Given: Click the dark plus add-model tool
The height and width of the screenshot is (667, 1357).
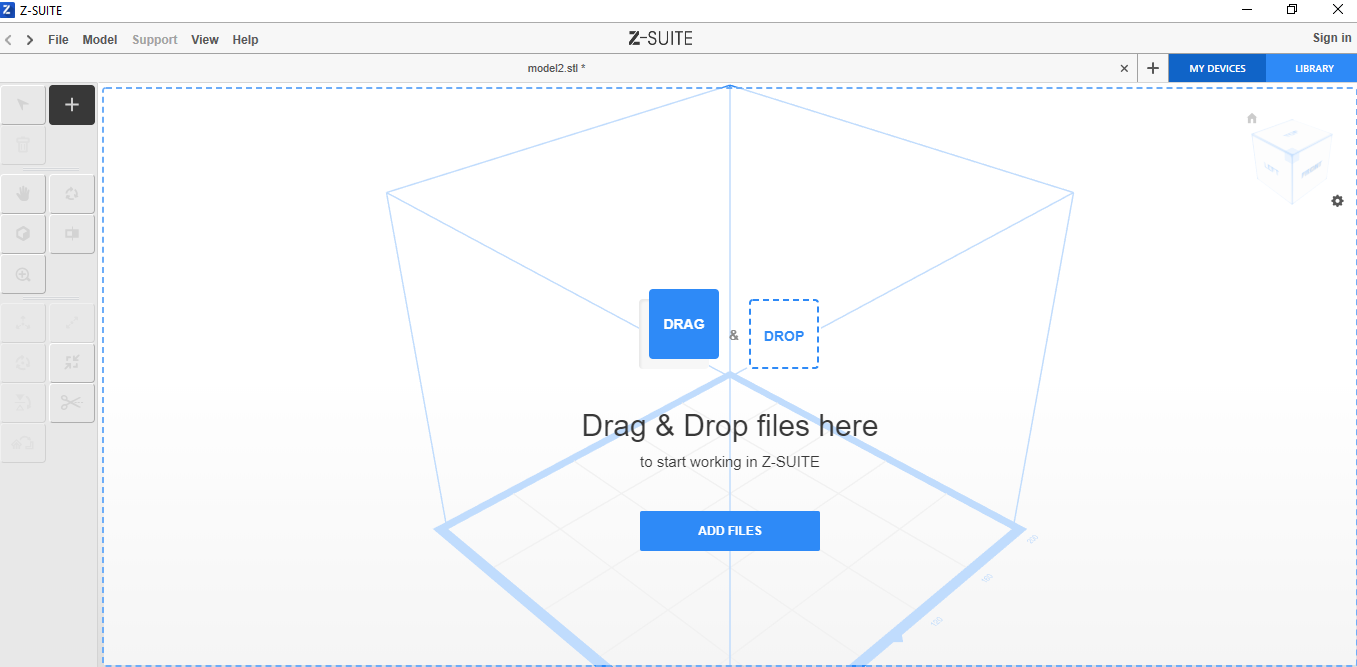Looking at the screenshot, I should pos(72,105).
